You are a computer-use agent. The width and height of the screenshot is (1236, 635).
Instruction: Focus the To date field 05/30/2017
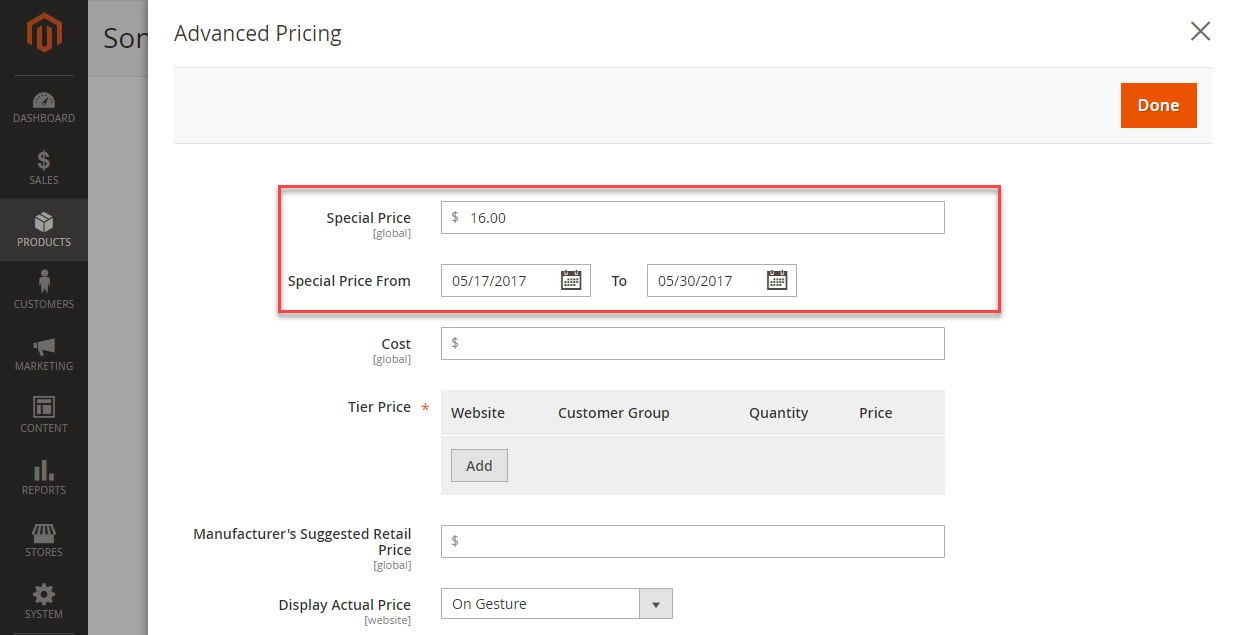pyautogui.click(x=722, y=280)
